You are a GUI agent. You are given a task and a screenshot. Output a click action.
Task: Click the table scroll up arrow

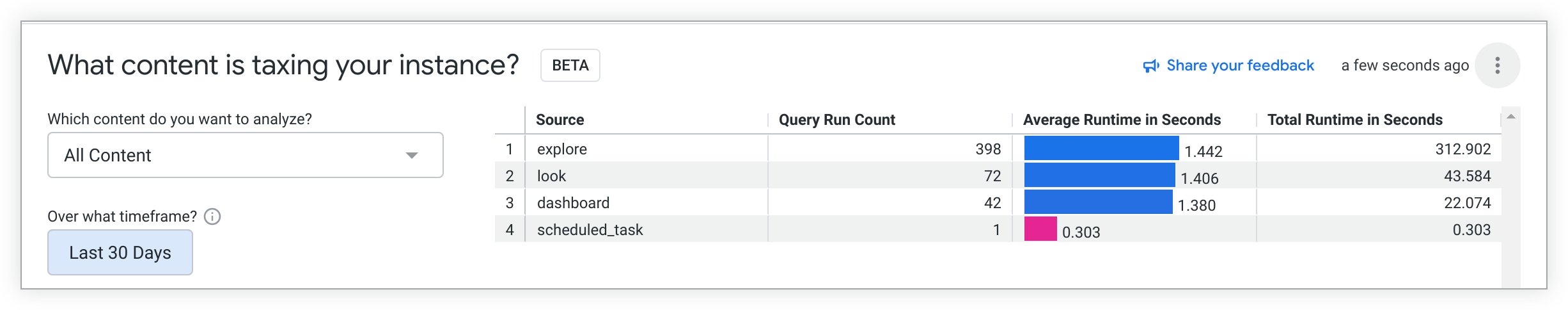coord(1511,117)
